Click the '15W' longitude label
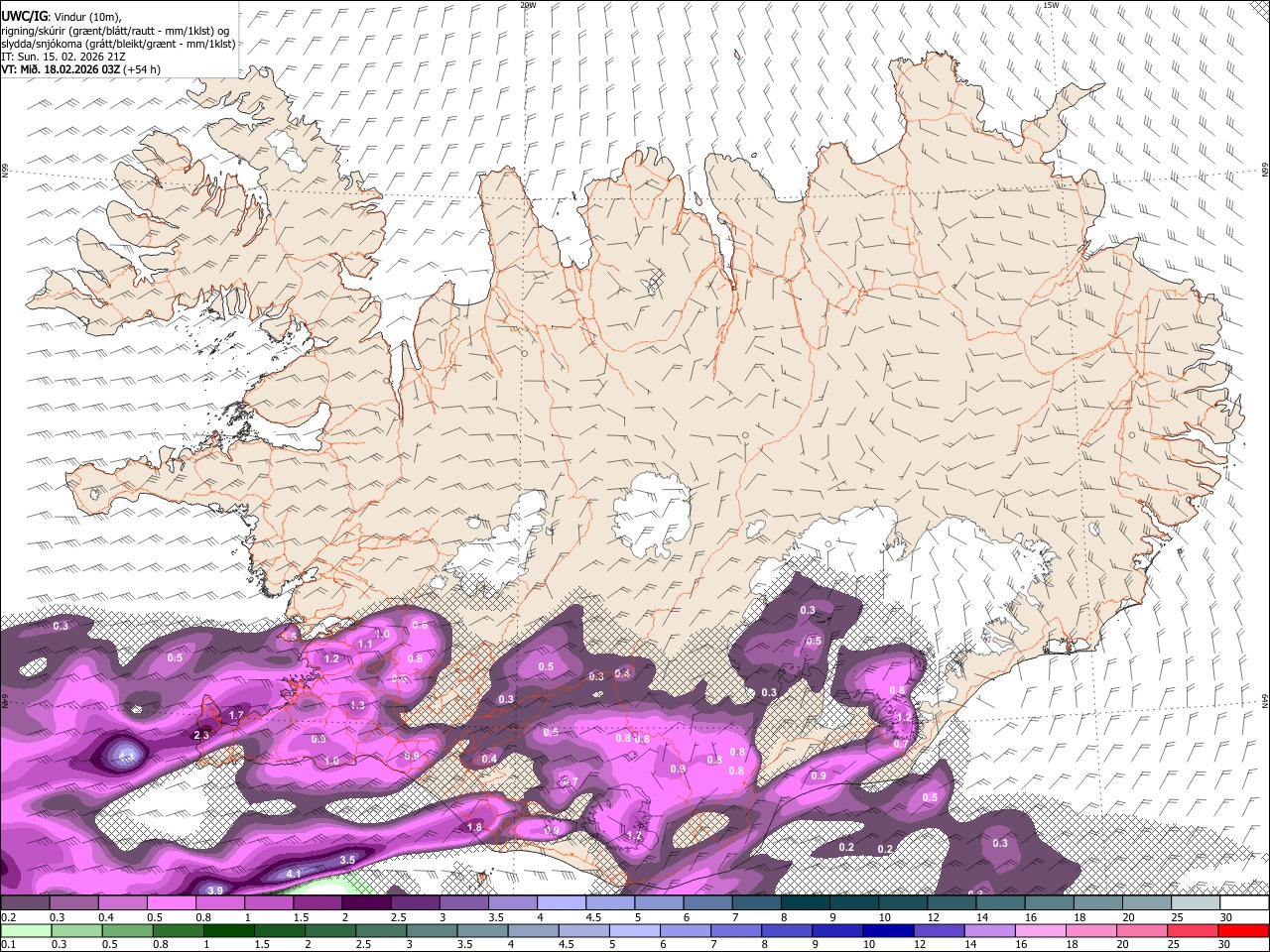Screen dimensions: 1270x952 pyautogui.click(x=1051, y=5)
